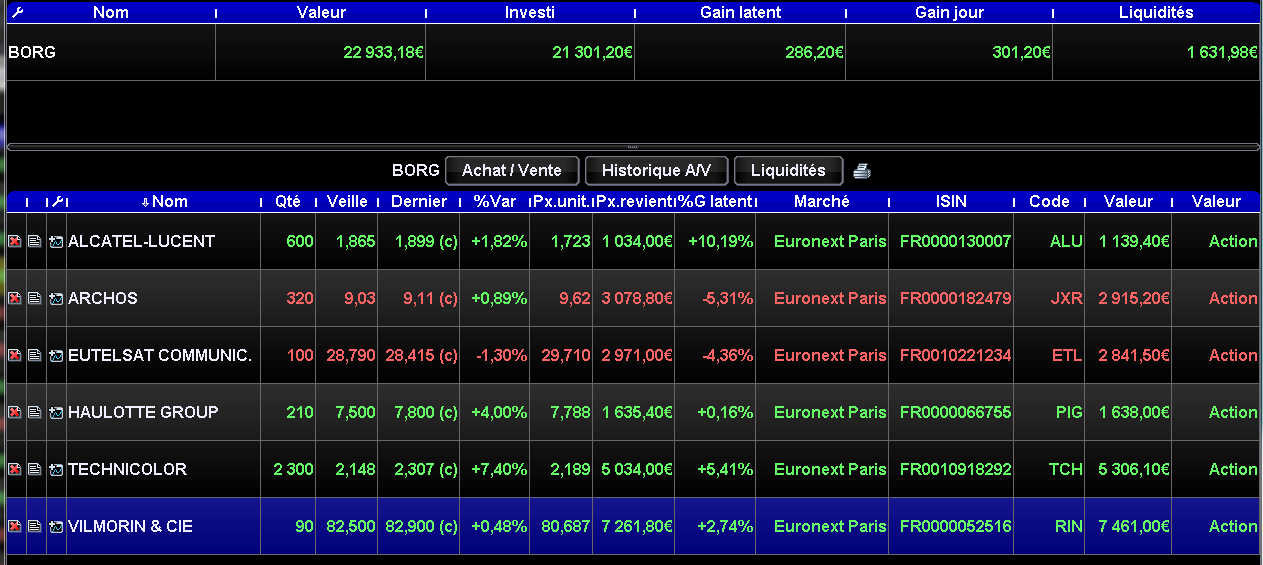Click ticker code ETL
1263x565 pixels.
pyautogui.click(x=1066, y=356)
